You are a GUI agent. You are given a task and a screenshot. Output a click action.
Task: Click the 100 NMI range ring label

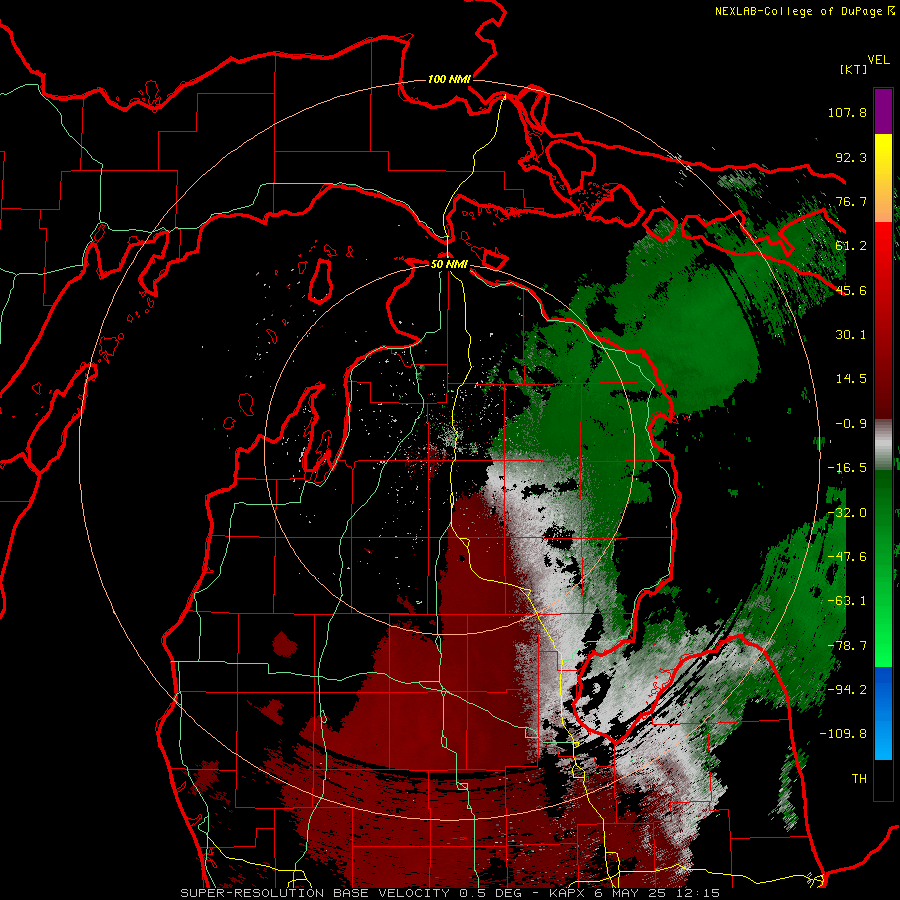[x=449, y=79]
